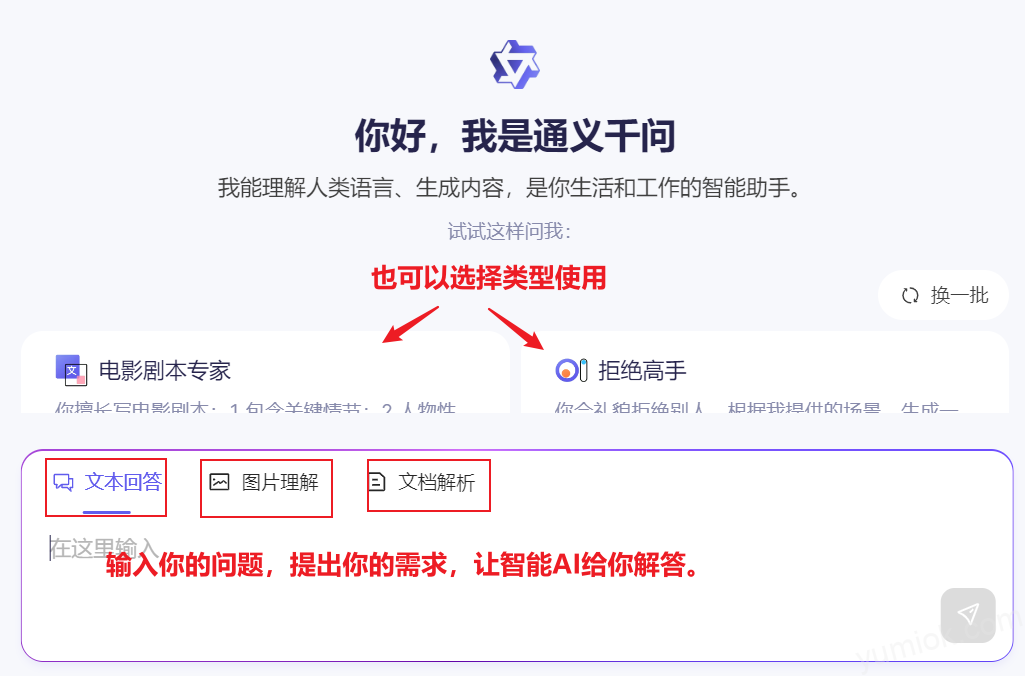The height and width of the screenshot is (676, 1025).
Task: Switch to the 图片理解 tab
Action: [264, 482]
